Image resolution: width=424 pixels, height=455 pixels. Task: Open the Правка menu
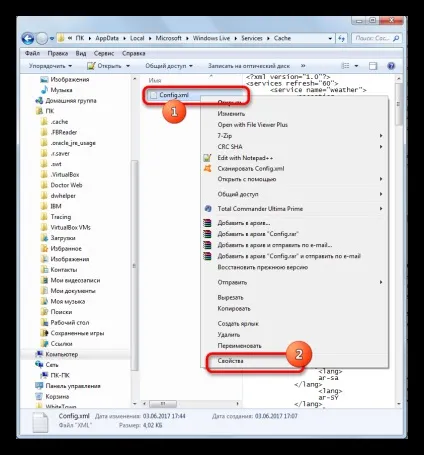[58, 53]
